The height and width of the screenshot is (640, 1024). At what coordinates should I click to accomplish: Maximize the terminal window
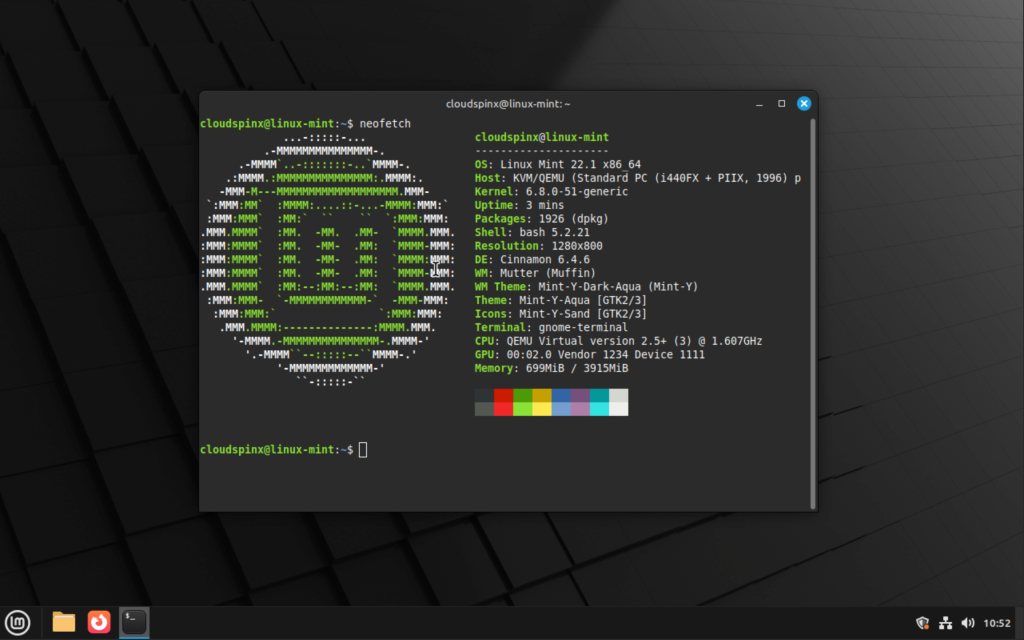[x=781, y=104]
